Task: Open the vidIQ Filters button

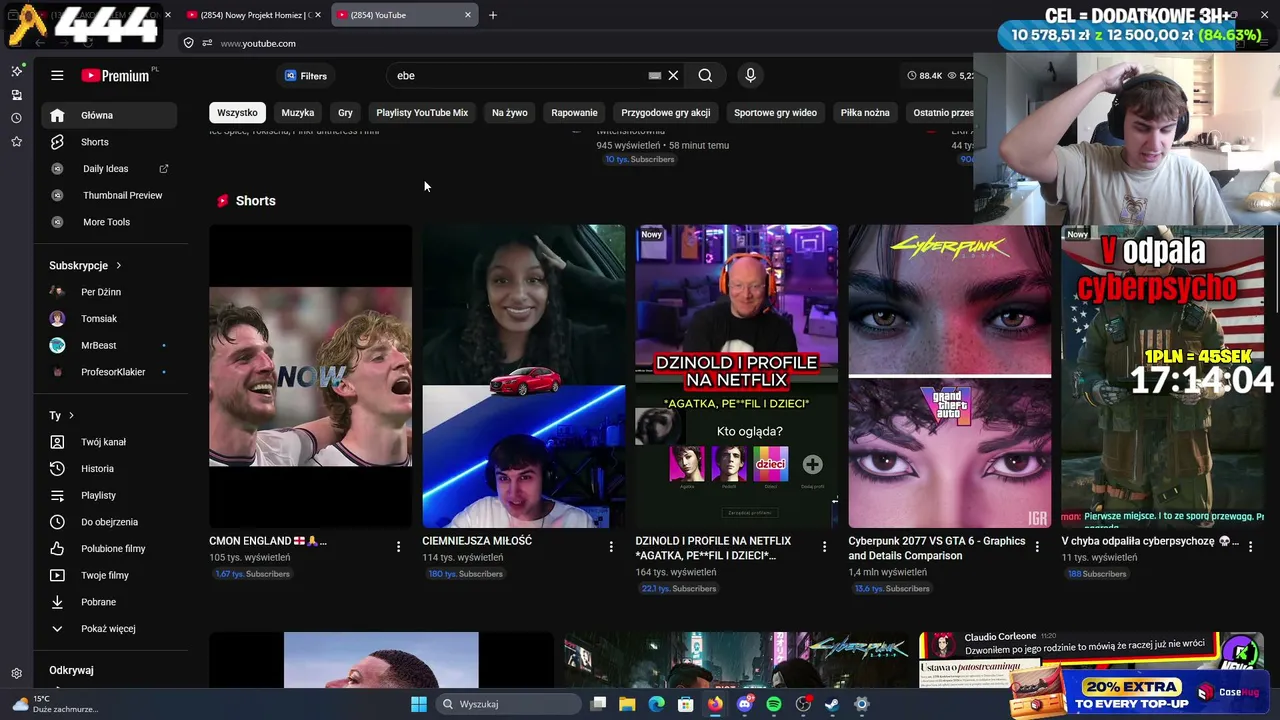Action: 305,76
